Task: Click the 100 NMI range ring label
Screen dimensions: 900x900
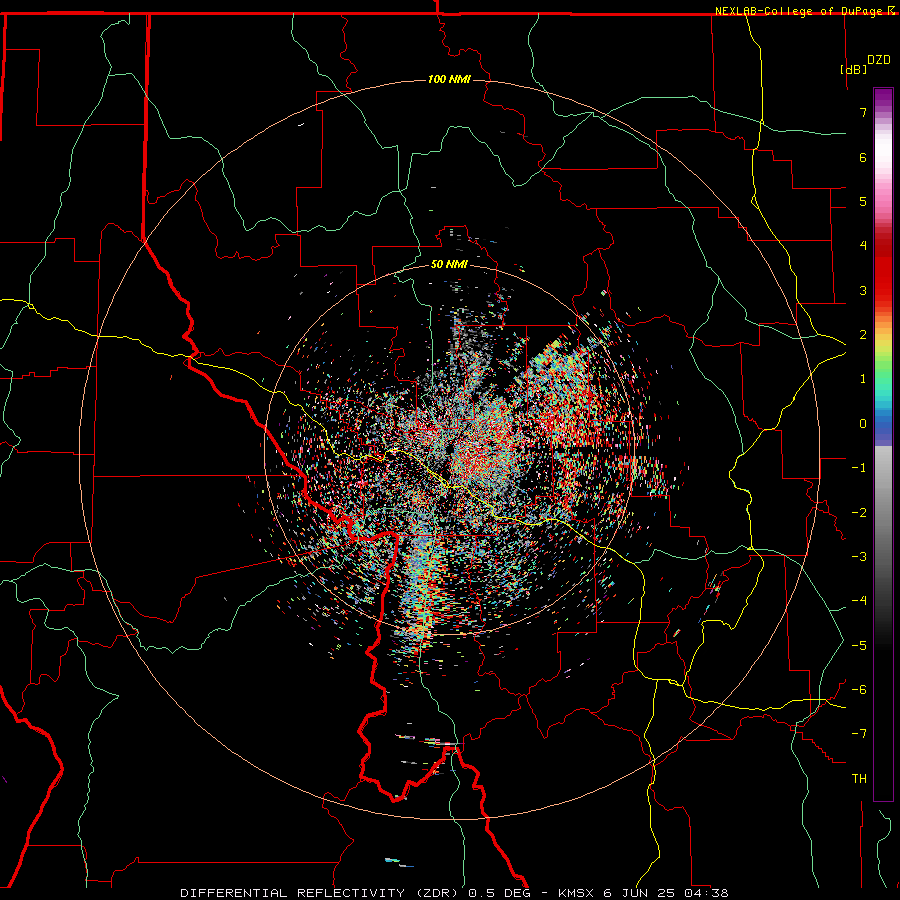Action: coord(449,79)
